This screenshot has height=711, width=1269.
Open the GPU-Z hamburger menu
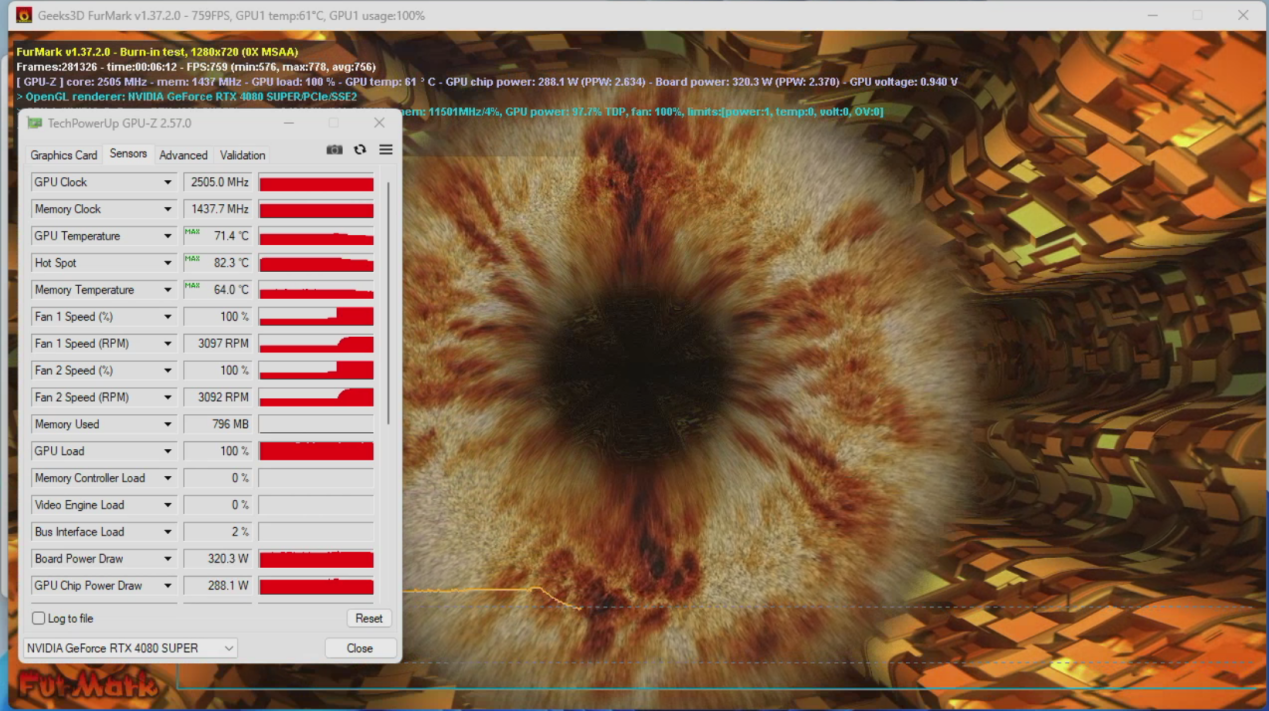click(x=386, y=150)
